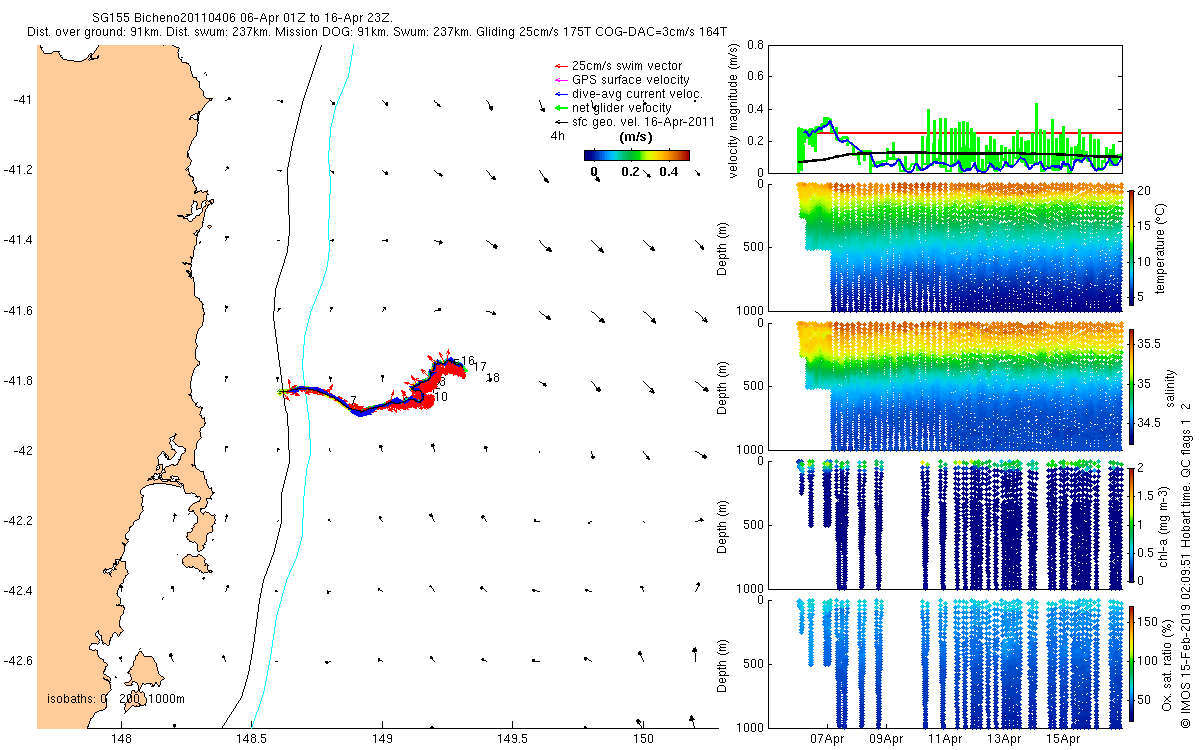Click map latitude tick "-42"
Screen dimensions: 1200x750
(x=23, y=451)
